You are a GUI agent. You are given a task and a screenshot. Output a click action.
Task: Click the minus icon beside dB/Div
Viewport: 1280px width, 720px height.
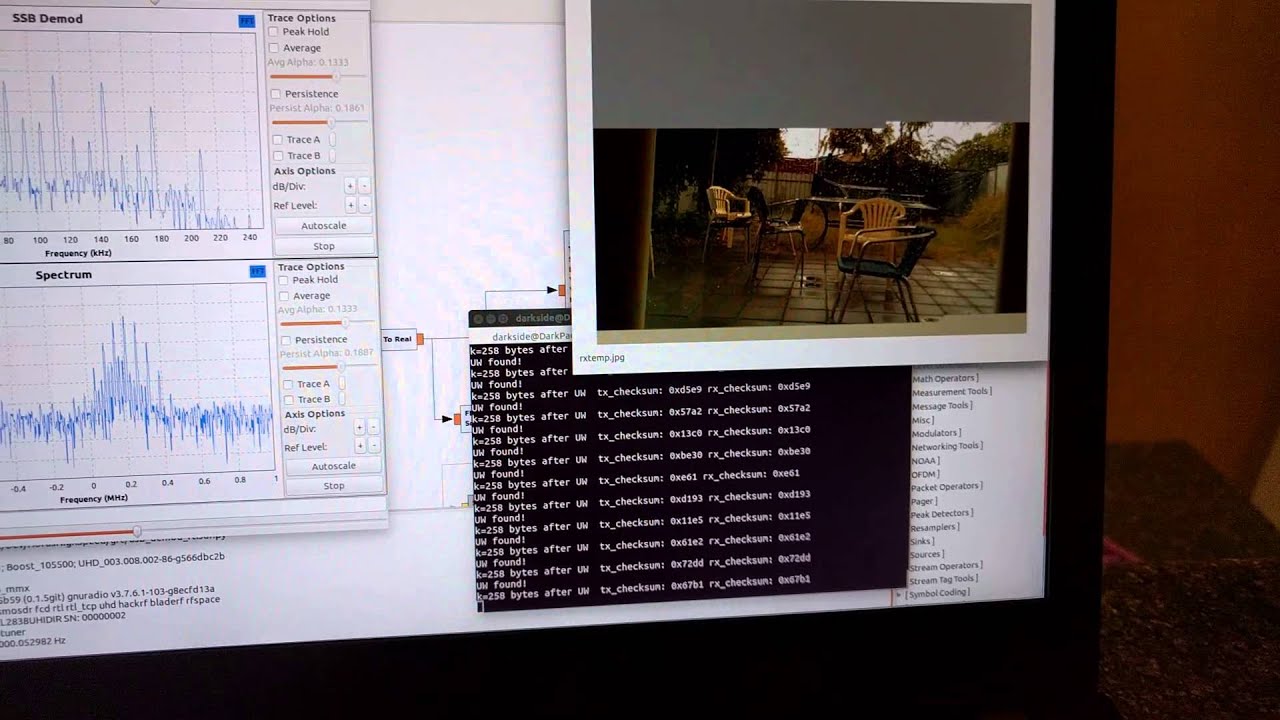[365, 186]
